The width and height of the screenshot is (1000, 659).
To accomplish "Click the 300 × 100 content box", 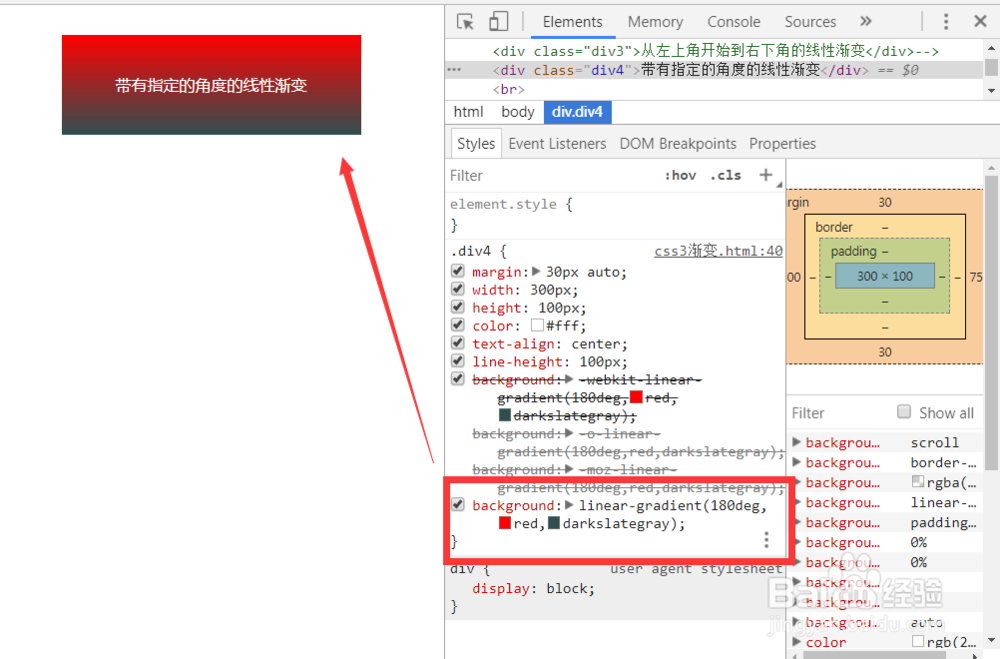I will click(885, 276).
